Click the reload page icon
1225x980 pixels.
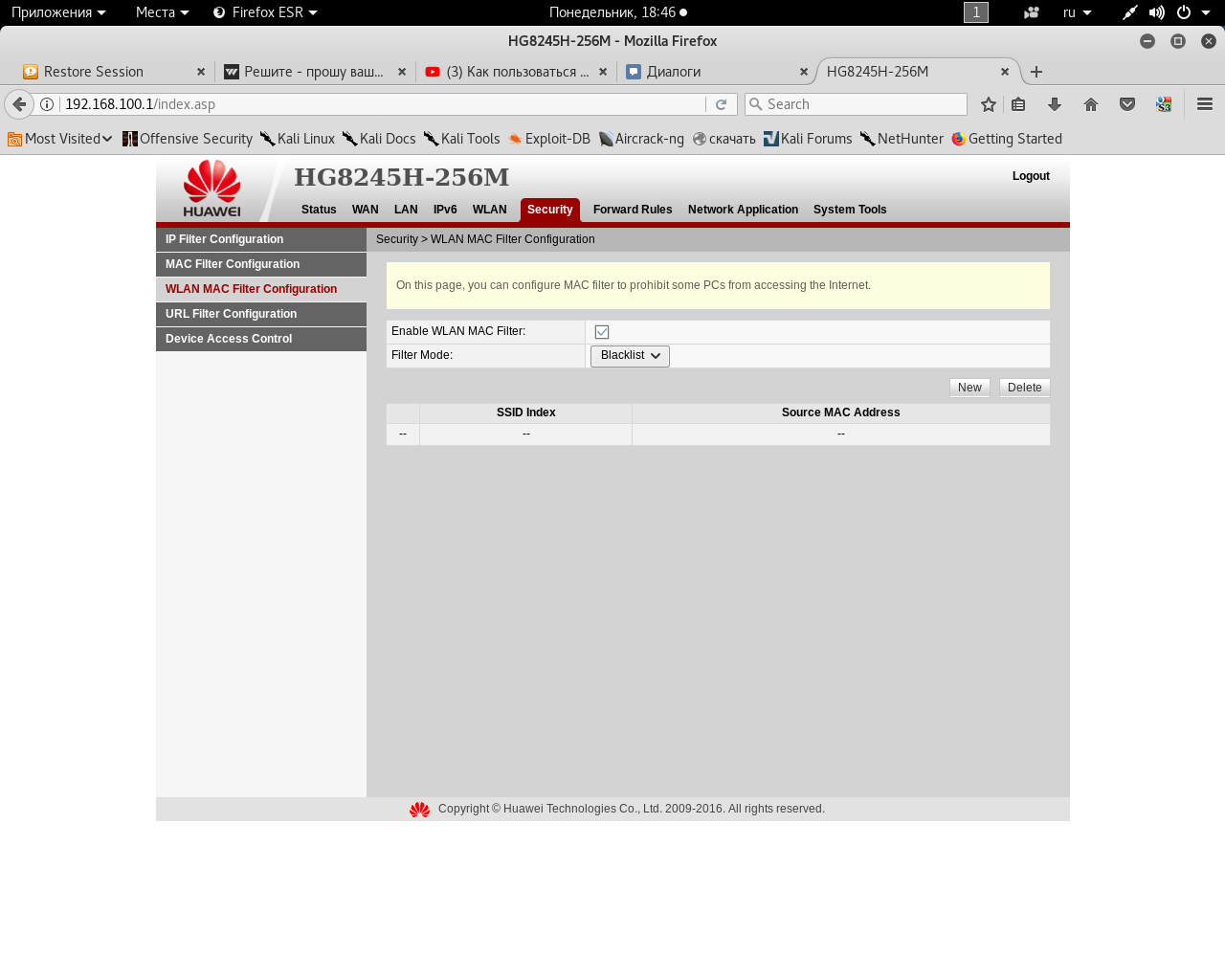click(722, 104)
